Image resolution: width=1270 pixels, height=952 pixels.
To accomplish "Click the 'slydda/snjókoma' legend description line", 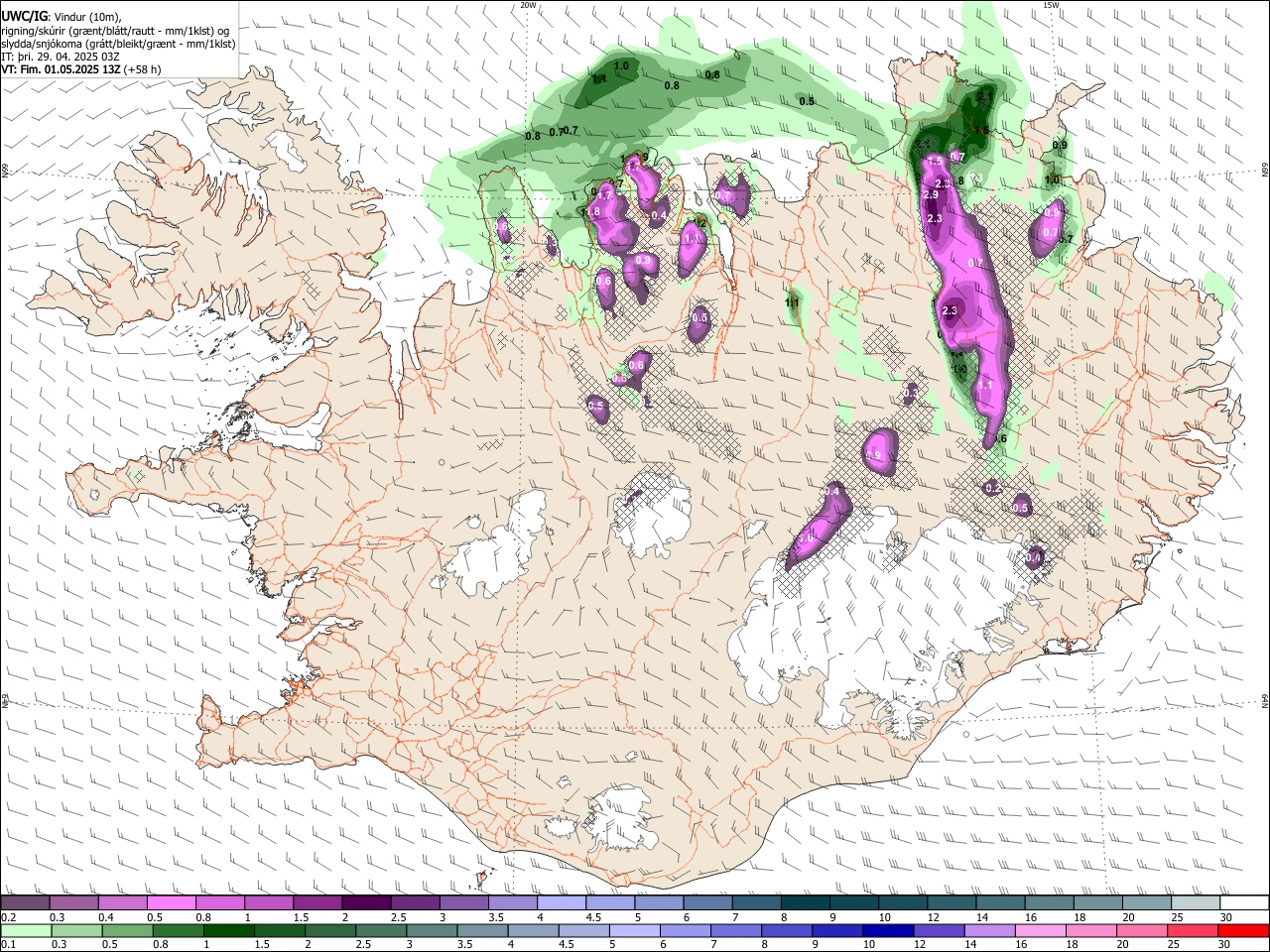I will pyautogui.click(x=118, y=44).
